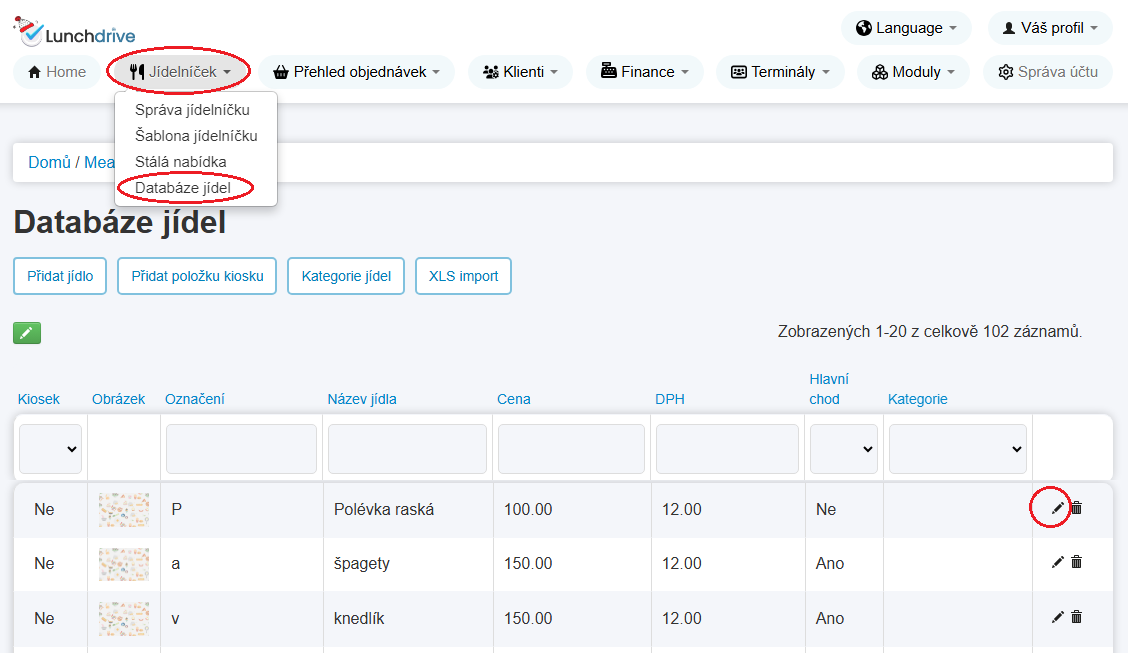Click the trash icon for knedlík row
The width and height of the screenshot is (1128, 653).
coord(1076,616)
